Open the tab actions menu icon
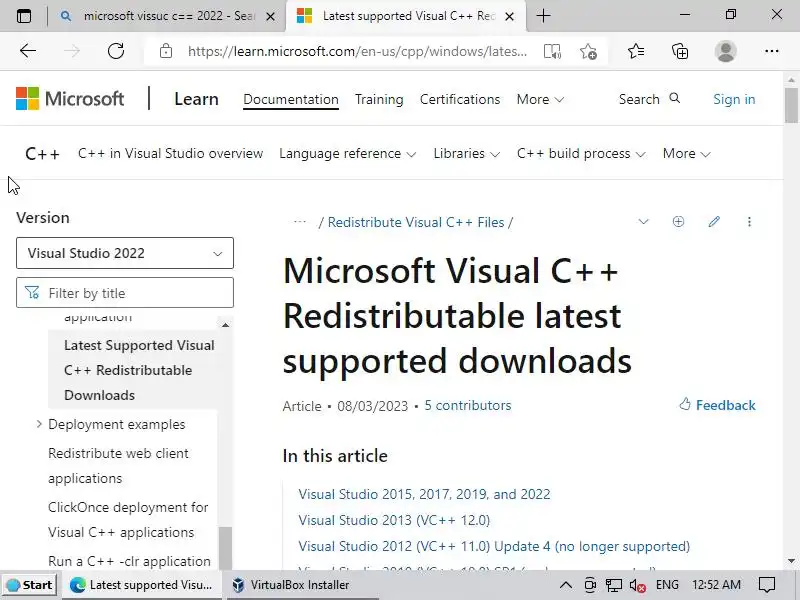This screenshot has width=800, height=600. point(24,16)
